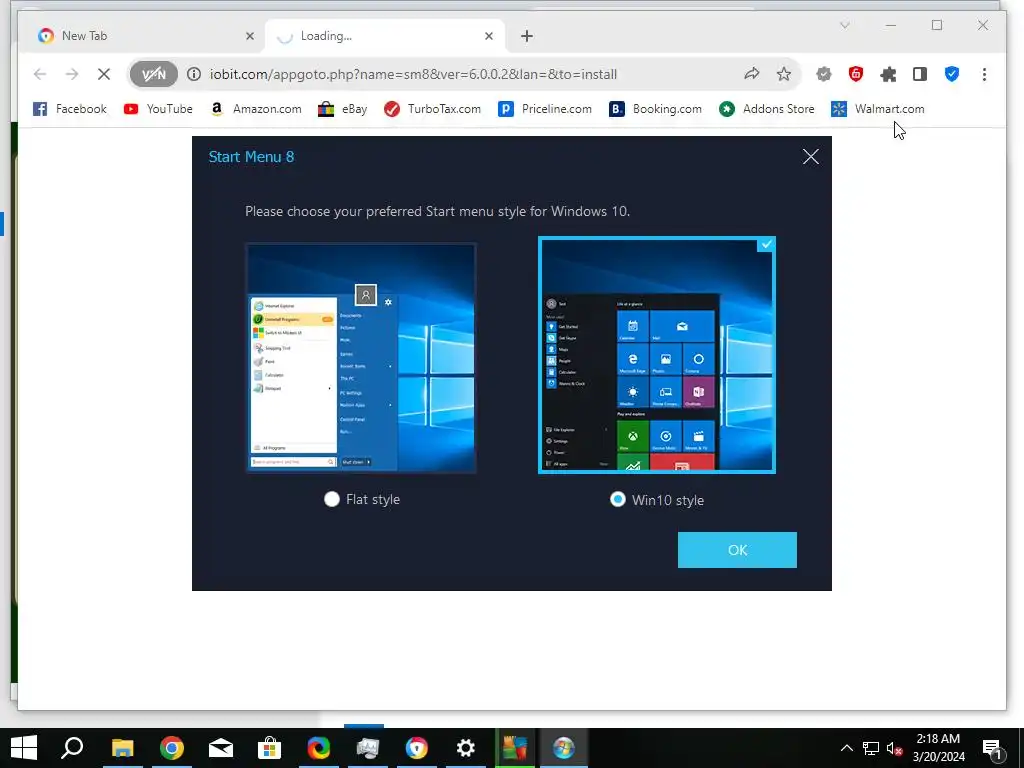Viewport: 1024px width, 768px height.
Task: Close the Start Menu 8 dialog
Action: 810,157
